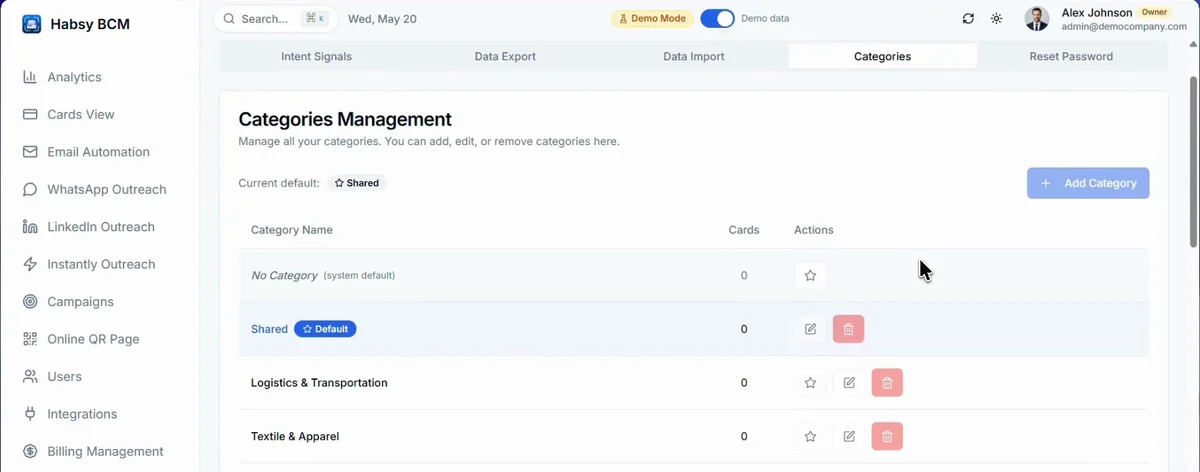Delete Logistics & Transportation category

pyautogui.click(x=887, y=383)
